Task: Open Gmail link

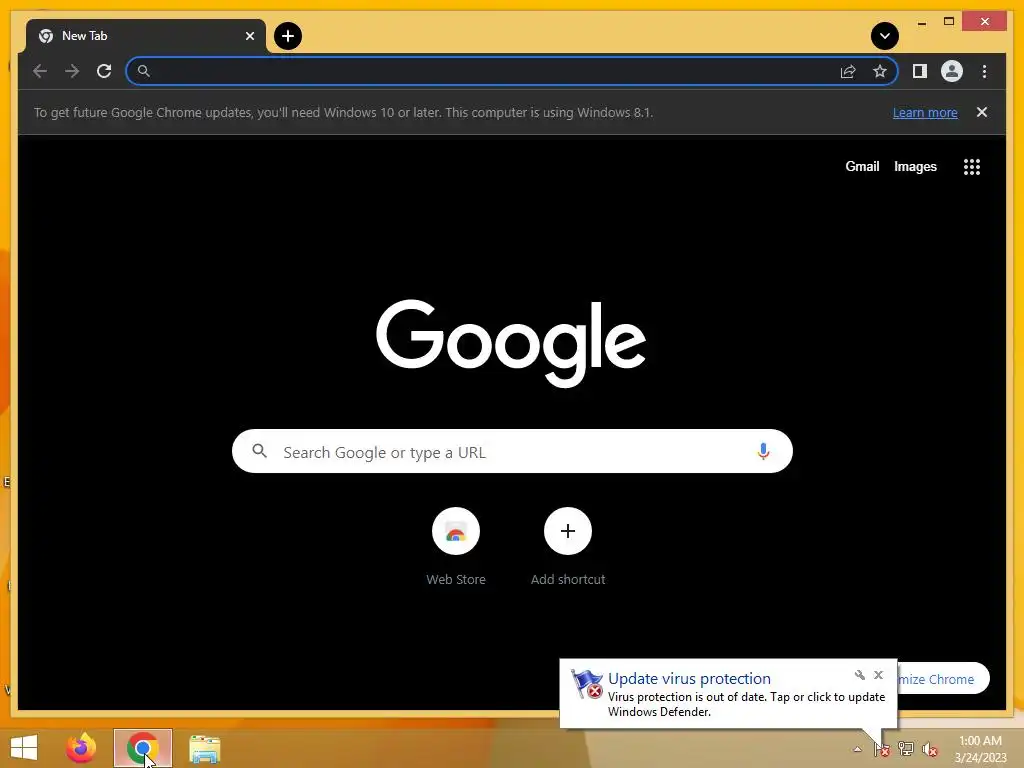Action: (862, 167)
